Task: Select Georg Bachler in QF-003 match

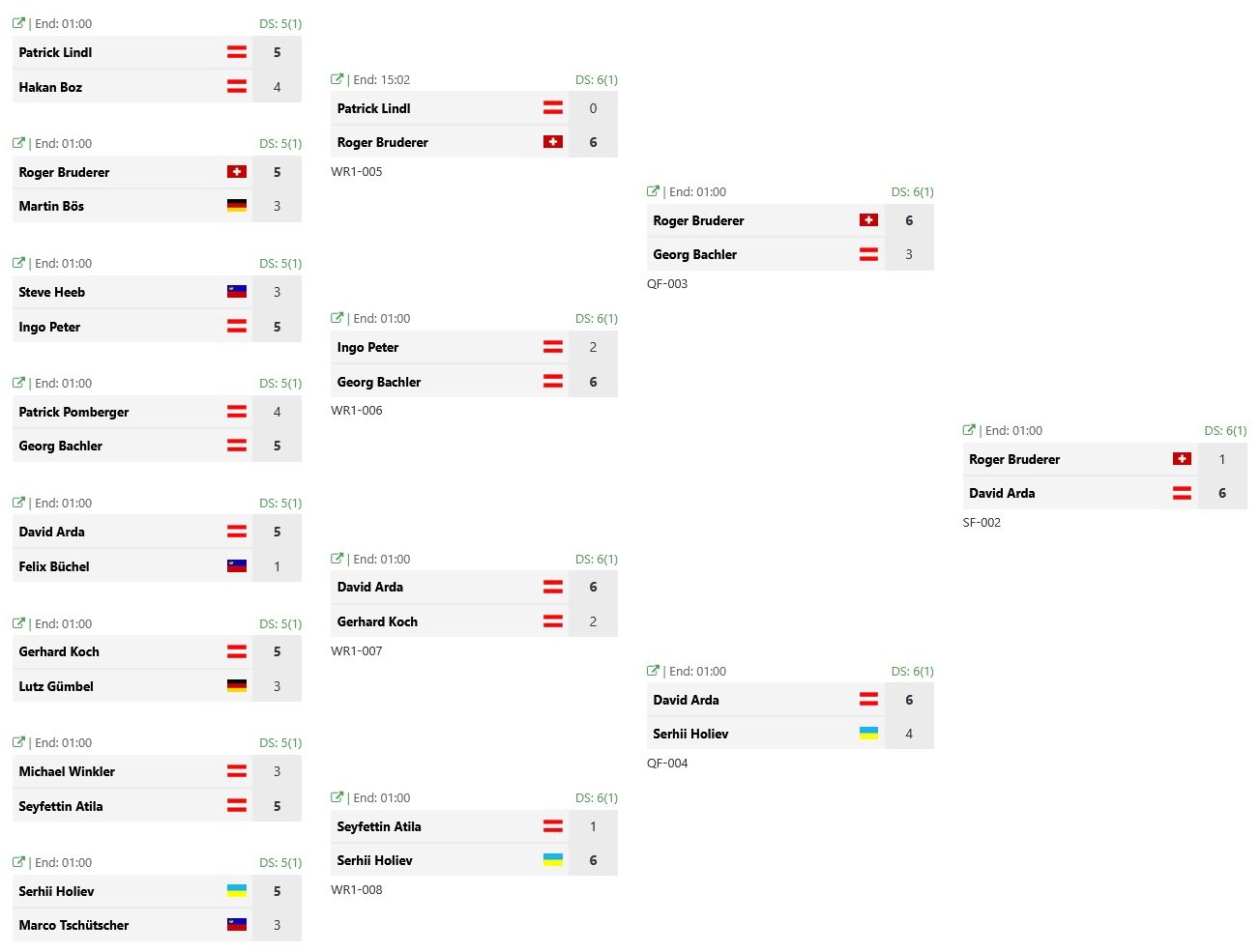Action: pos(694,254)
